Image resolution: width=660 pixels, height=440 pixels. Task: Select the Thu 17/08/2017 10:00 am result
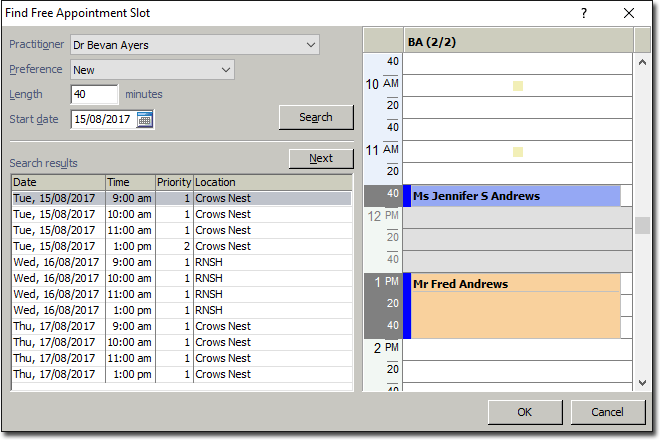[182, 342]
